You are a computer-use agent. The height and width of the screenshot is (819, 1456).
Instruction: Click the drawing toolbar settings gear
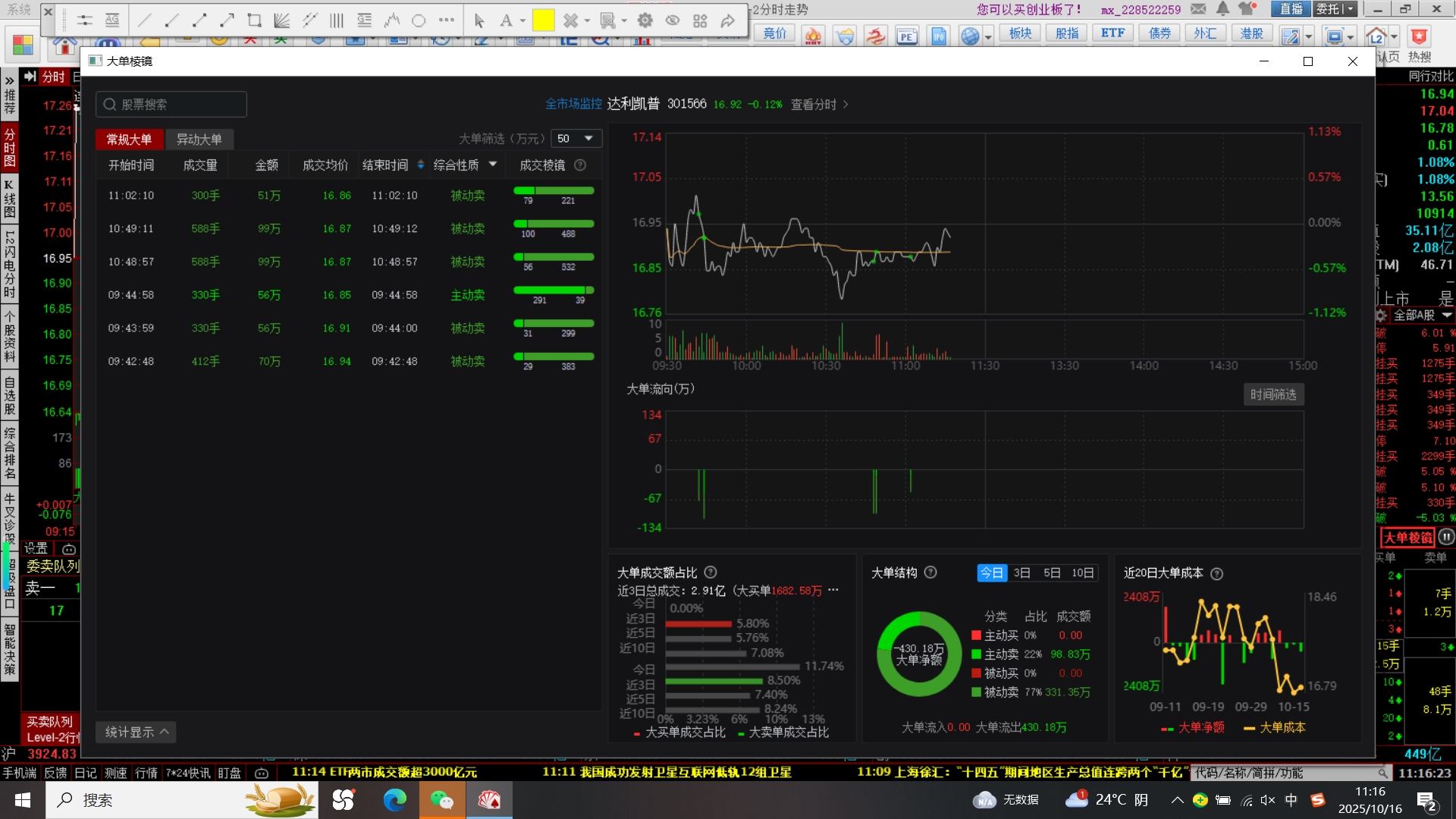coord(645,20)
